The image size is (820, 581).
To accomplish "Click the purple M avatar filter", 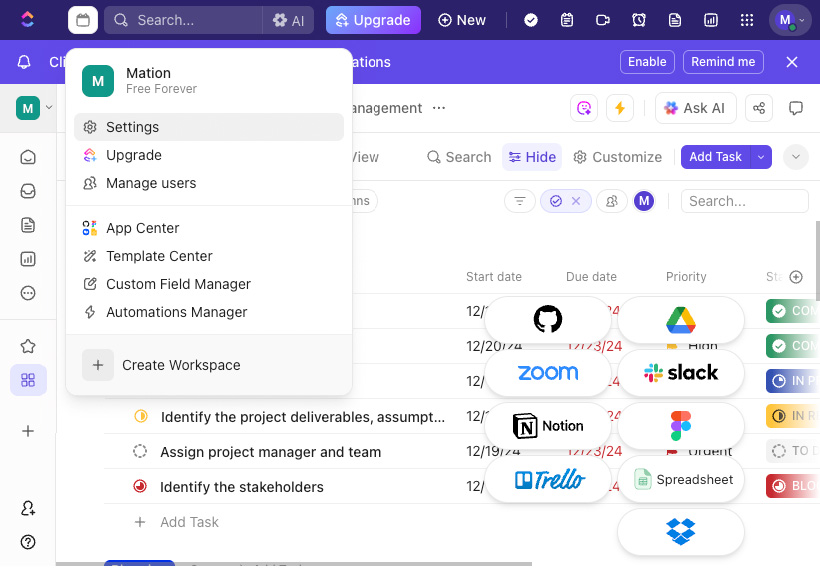I will click(644, 201).
